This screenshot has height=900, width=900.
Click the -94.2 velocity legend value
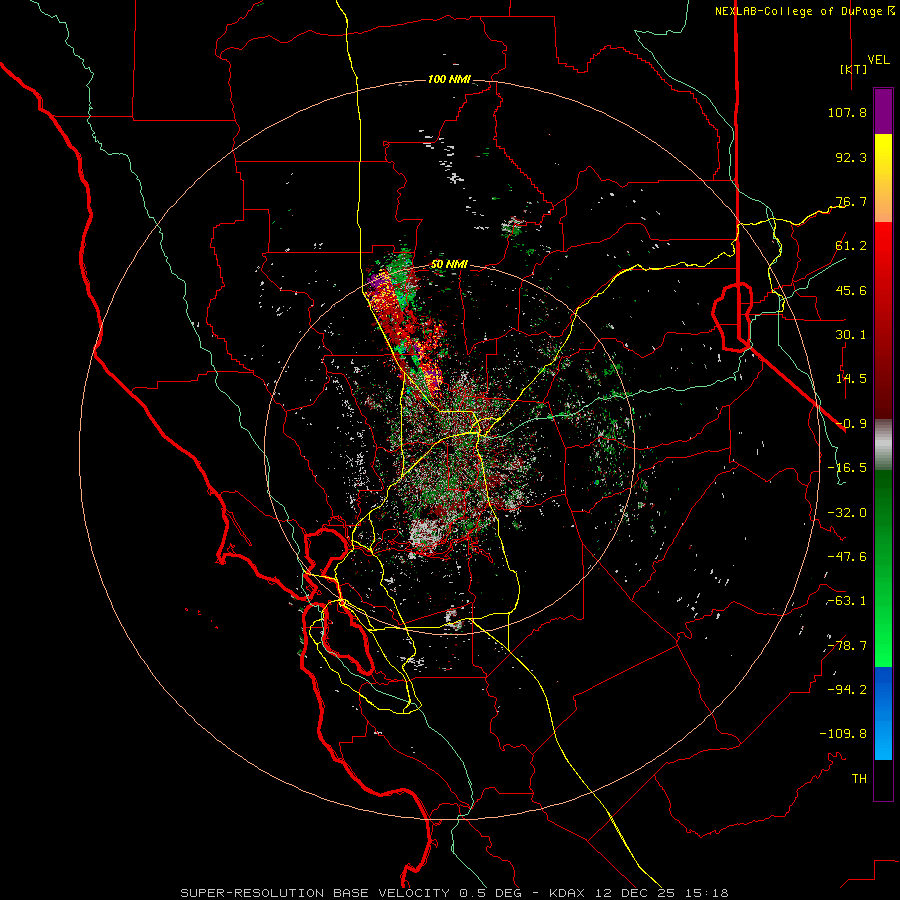(847, 690)
